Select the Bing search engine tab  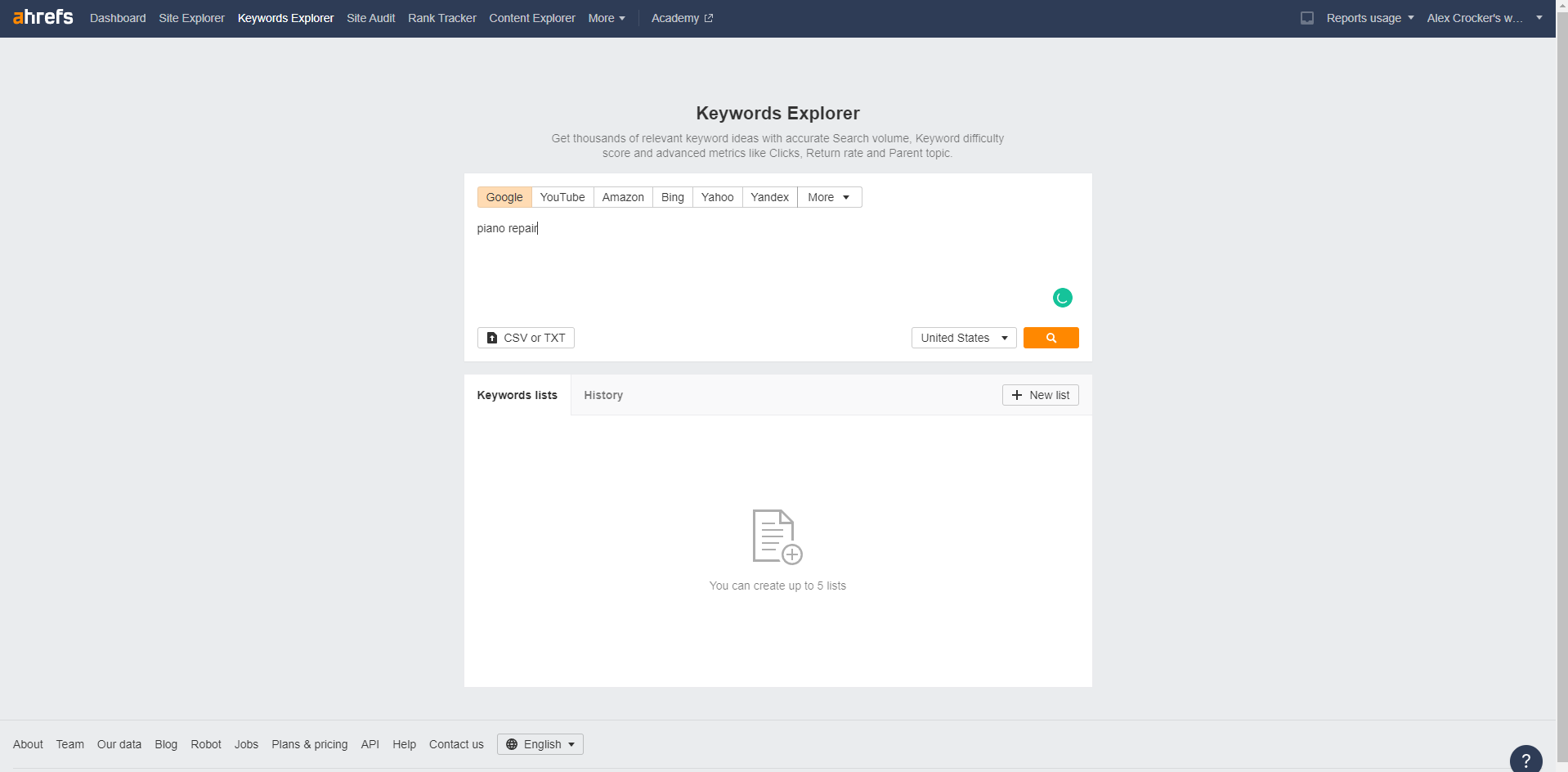pyautogui.click(x=673, y=197)
